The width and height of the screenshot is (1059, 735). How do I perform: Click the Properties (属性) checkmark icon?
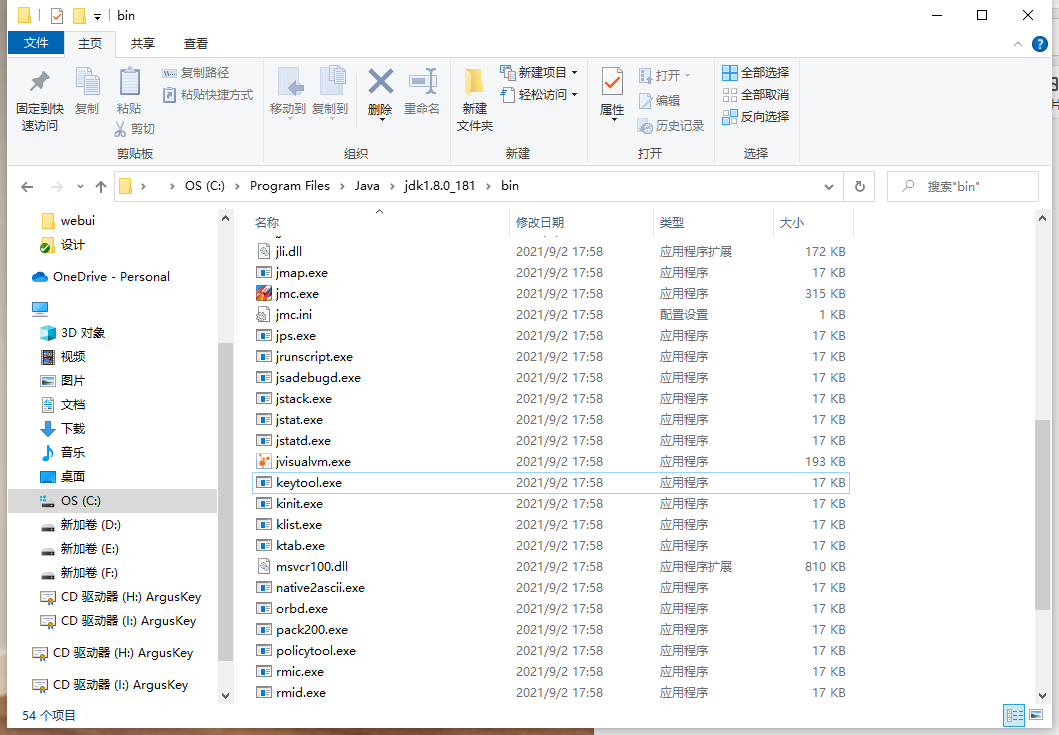(612, 82)
